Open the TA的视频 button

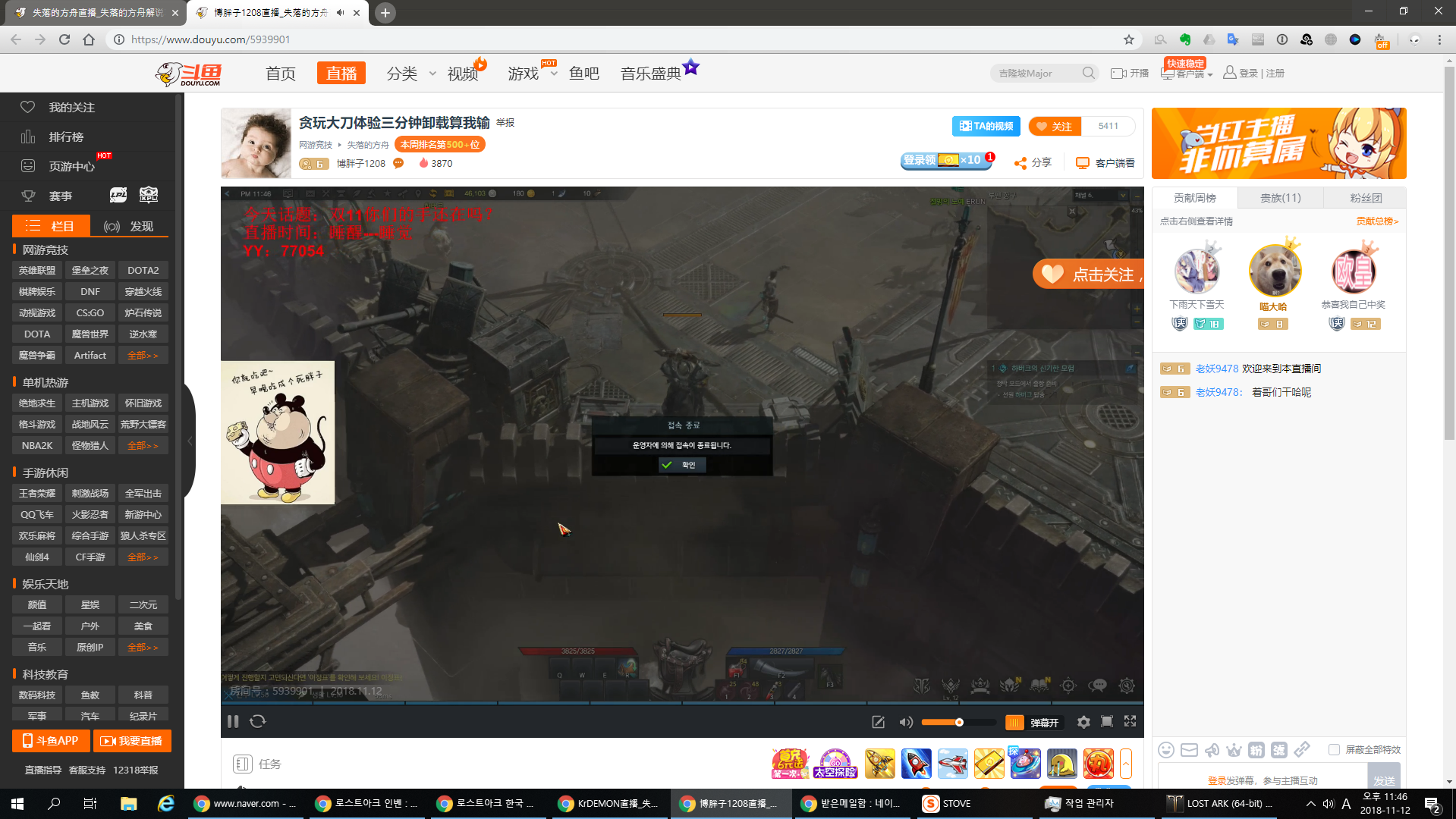click(986, 127)
